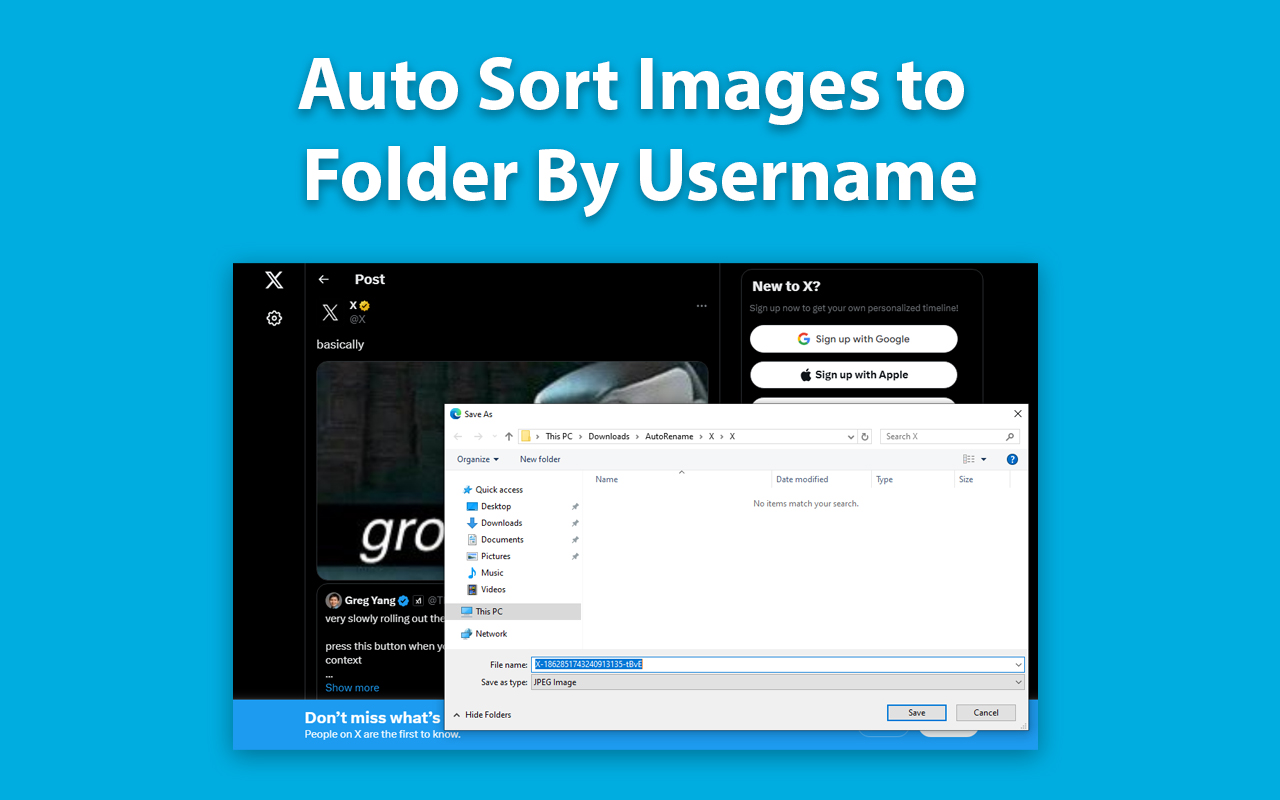Unpin Desktop from Quick access
Image resolution: width=1280 pixels, height=800 pixels.
click(575, 506)
